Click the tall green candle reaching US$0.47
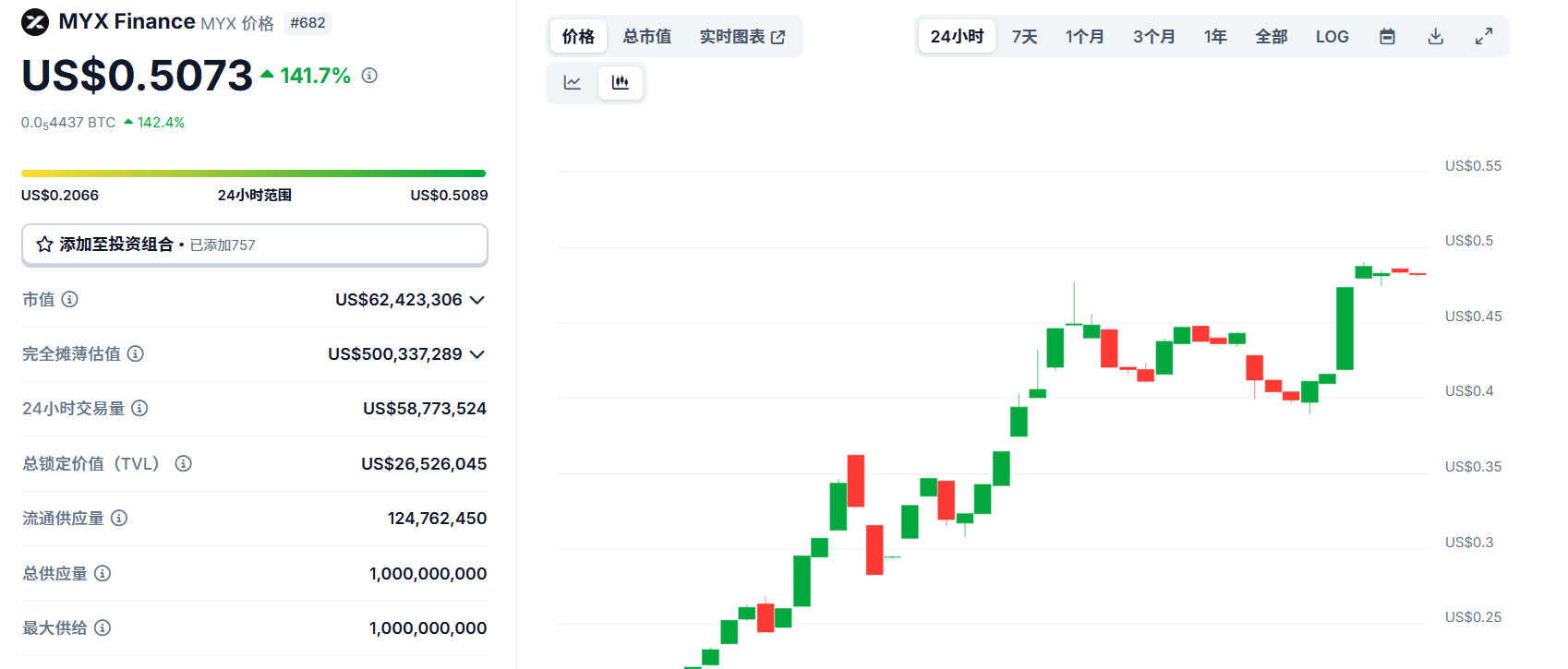Screen dimensions: 1568x669 coord(1345,329)
